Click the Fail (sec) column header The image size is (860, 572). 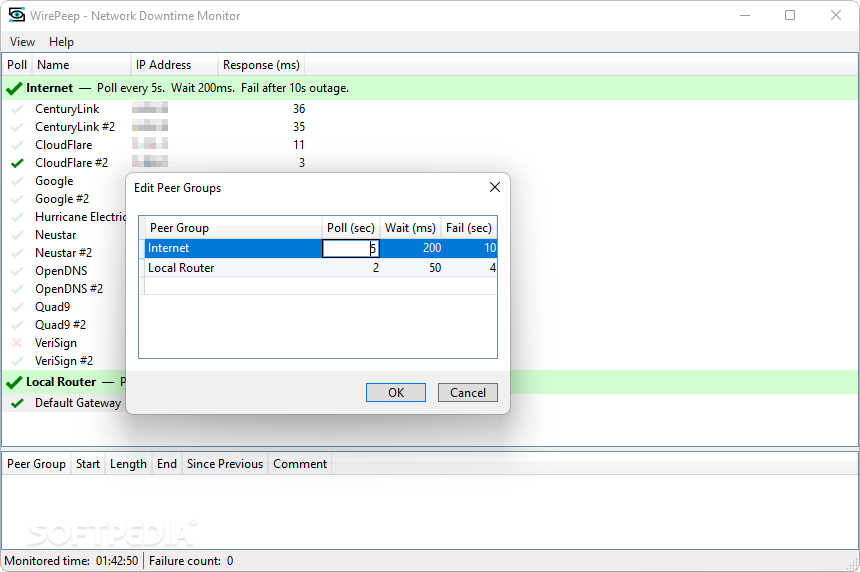pos(469,228)
